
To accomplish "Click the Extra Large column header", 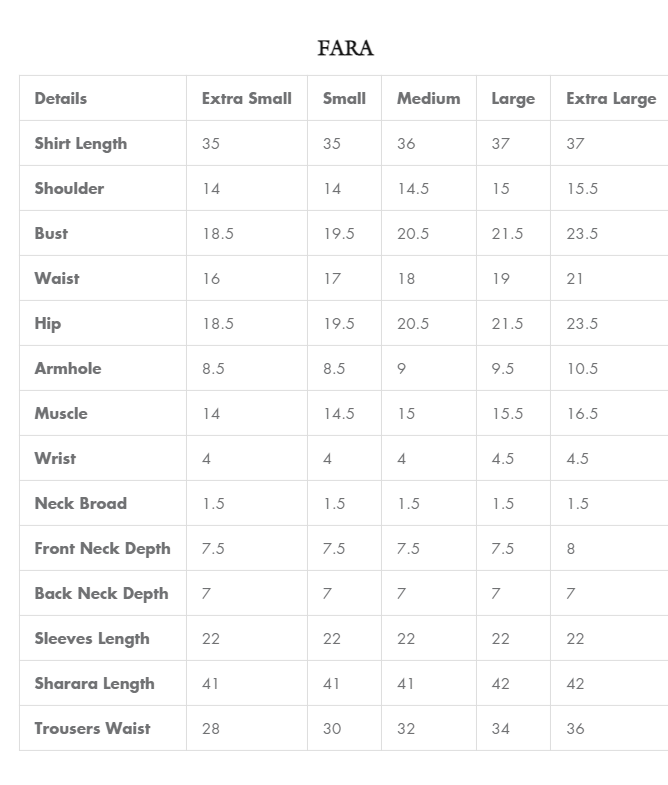I will coord(611,98).
